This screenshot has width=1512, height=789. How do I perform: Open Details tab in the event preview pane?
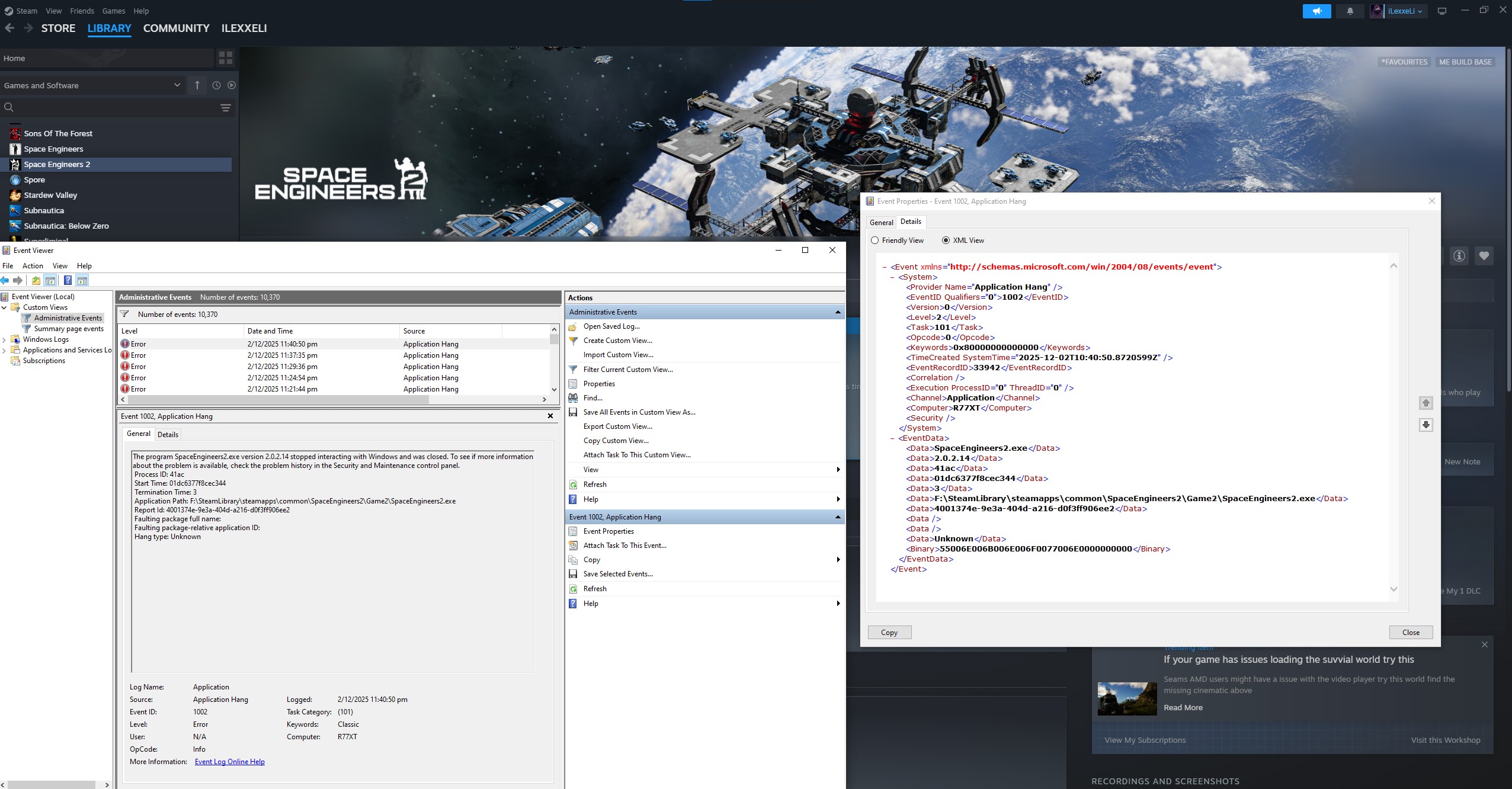(168, 435)
